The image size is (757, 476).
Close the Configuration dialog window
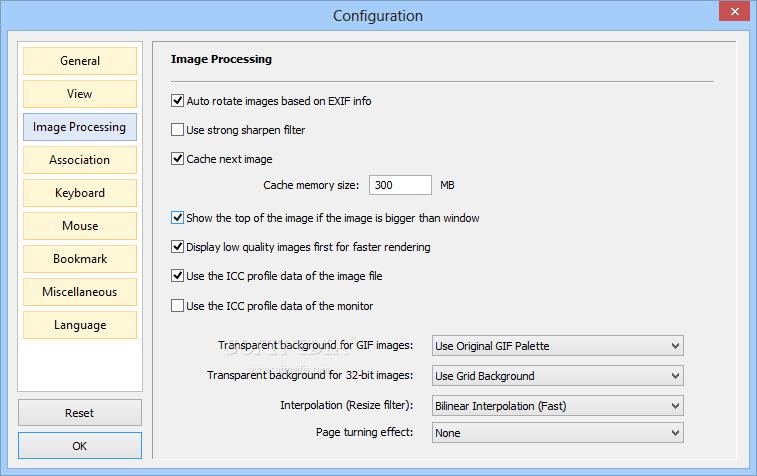734,12
